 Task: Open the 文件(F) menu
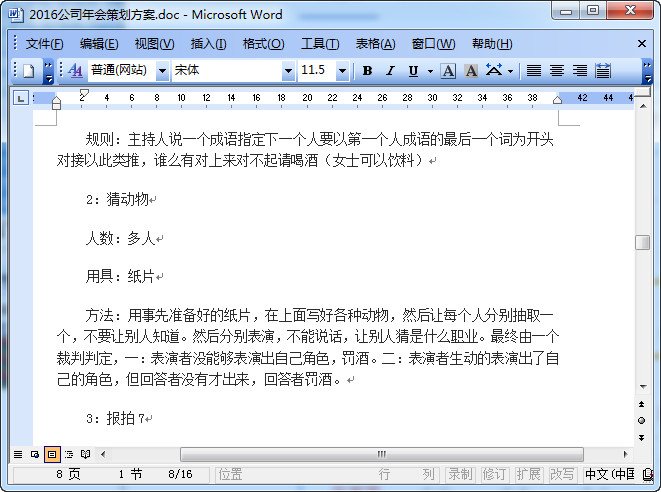coord(44,44)
